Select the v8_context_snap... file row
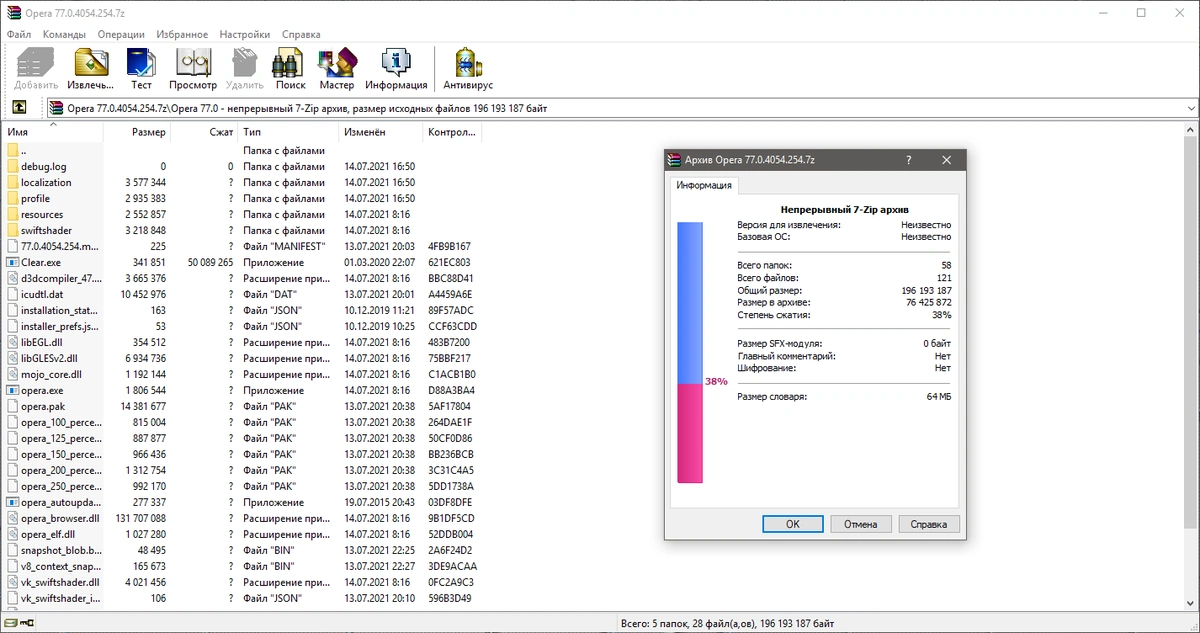 click(x=240, y=566)
